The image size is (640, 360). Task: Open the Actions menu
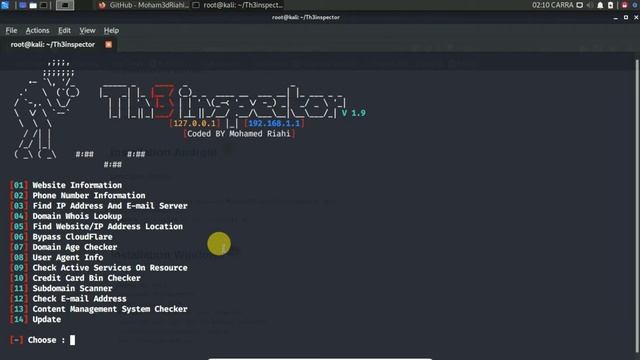37,30
